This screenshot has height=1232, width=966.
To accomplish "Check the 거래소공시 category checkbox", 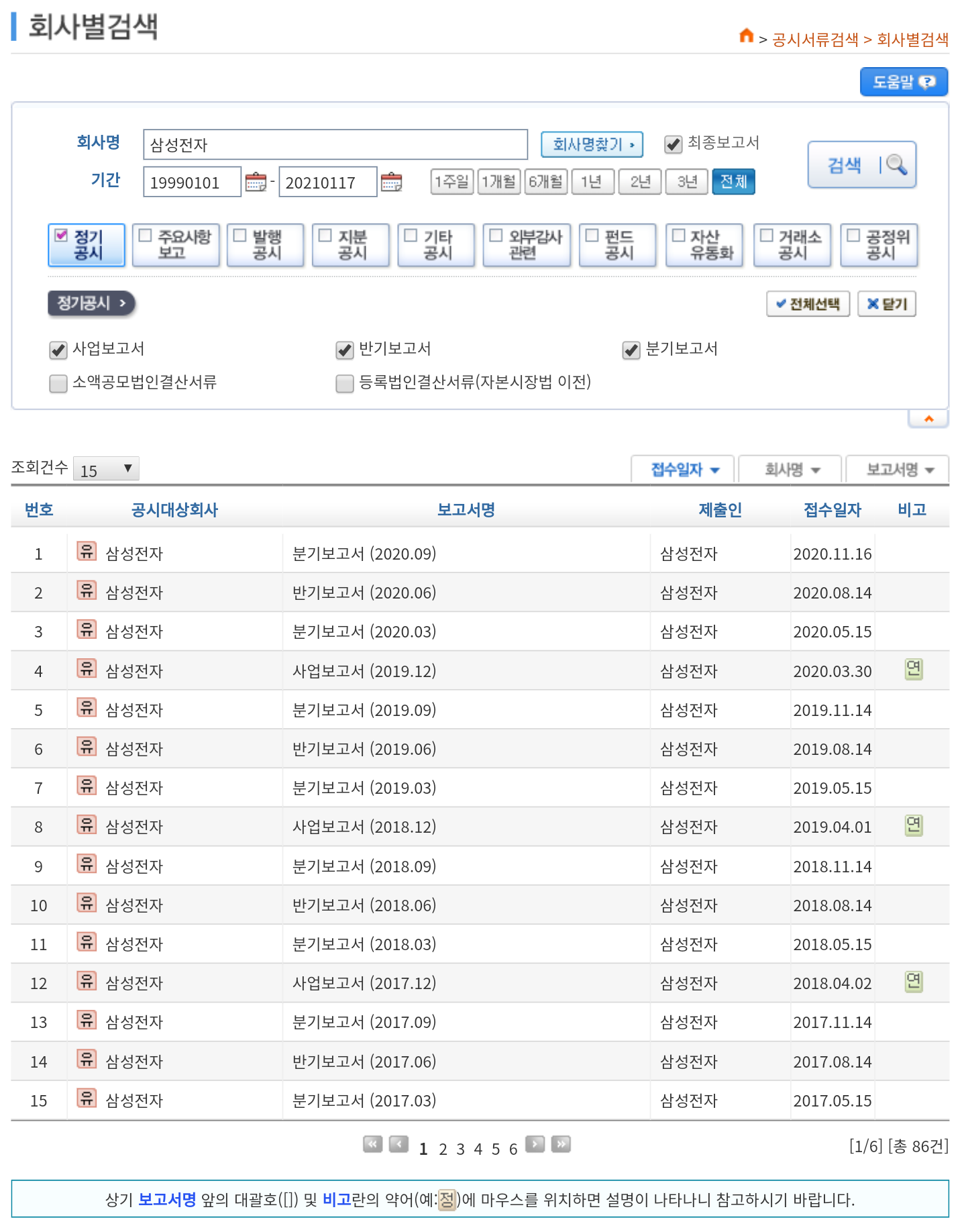I will 767,236.
